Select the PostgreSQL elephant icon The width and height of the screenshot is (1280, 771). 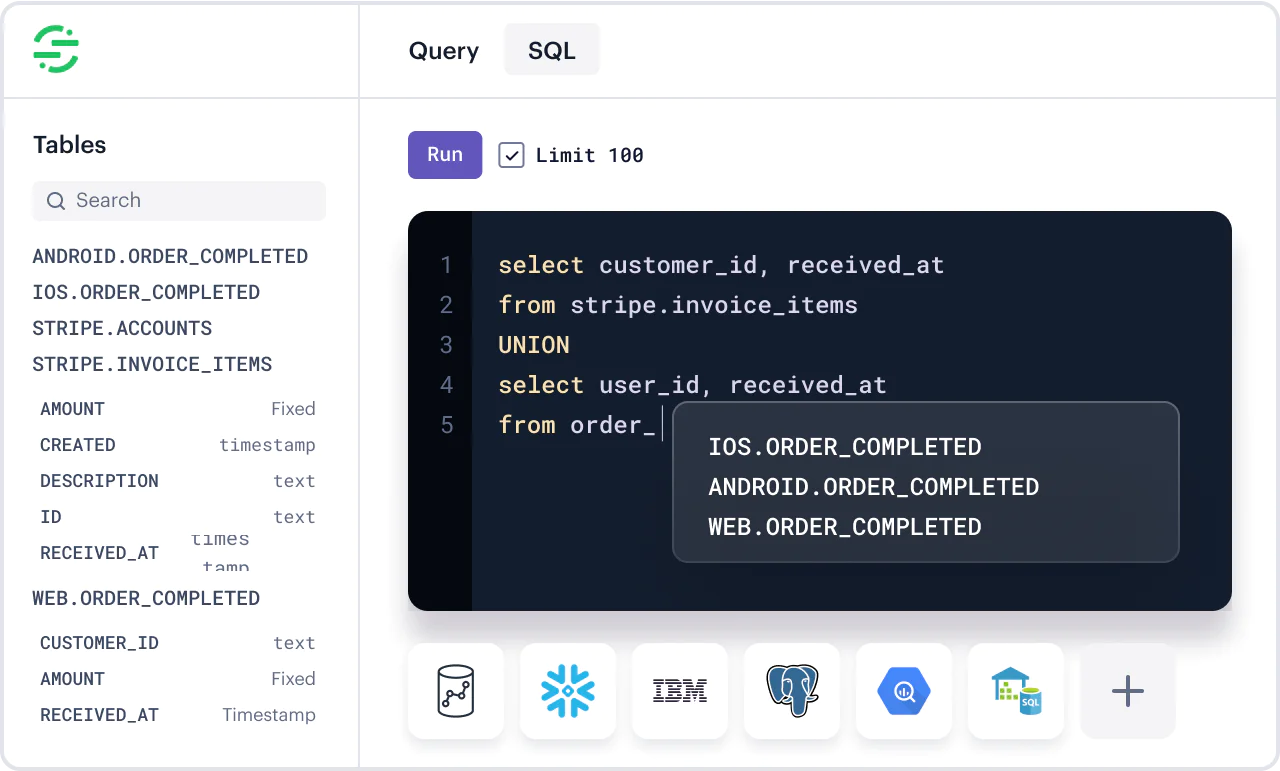click(x=792, y=691)
